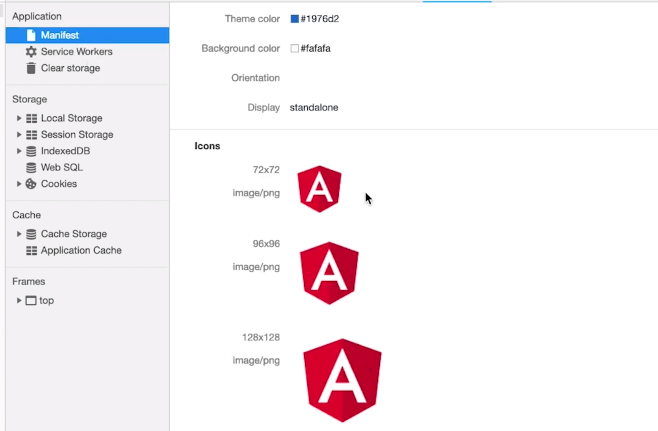Click the Frames section header

coord(29,282)
